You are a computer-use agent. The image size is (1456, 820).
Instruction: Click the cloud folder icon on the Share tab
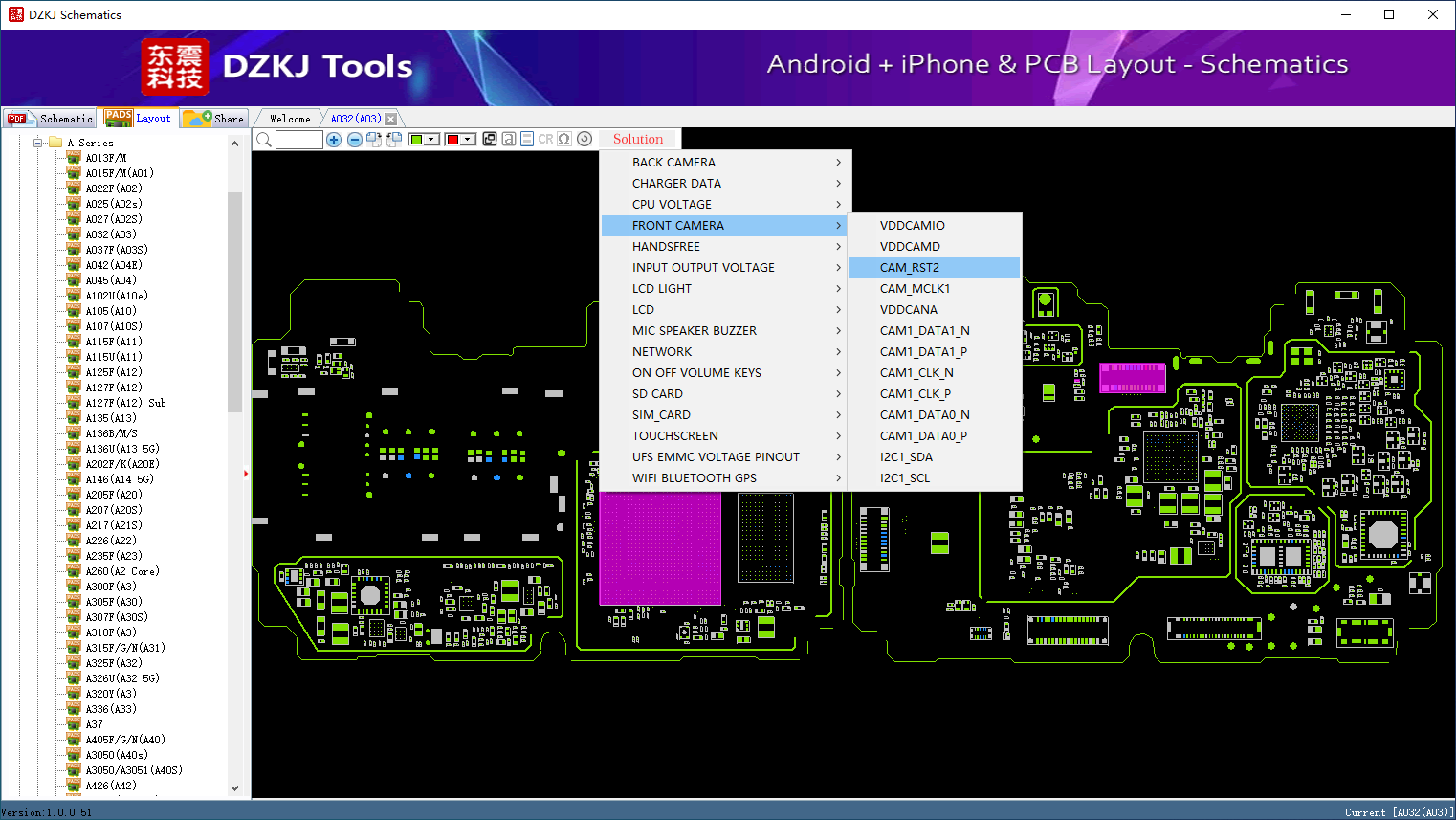[x=197, y=118]
